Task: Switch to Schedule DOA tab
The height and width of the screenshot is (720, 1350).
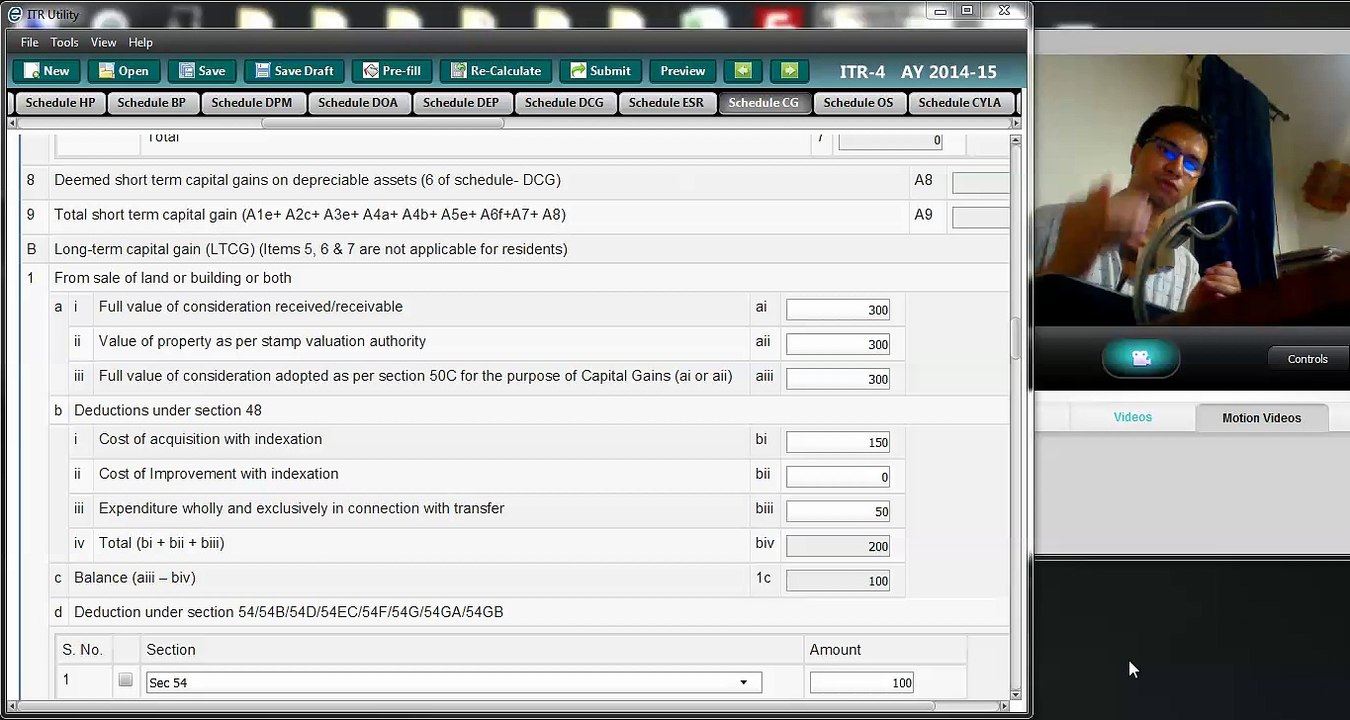Action: click(357, 103)
